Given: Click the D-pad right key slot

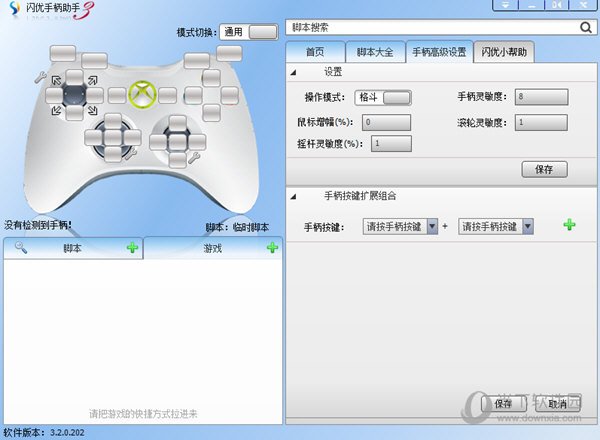Looking at the screenshot, I should tap(95, 95).
